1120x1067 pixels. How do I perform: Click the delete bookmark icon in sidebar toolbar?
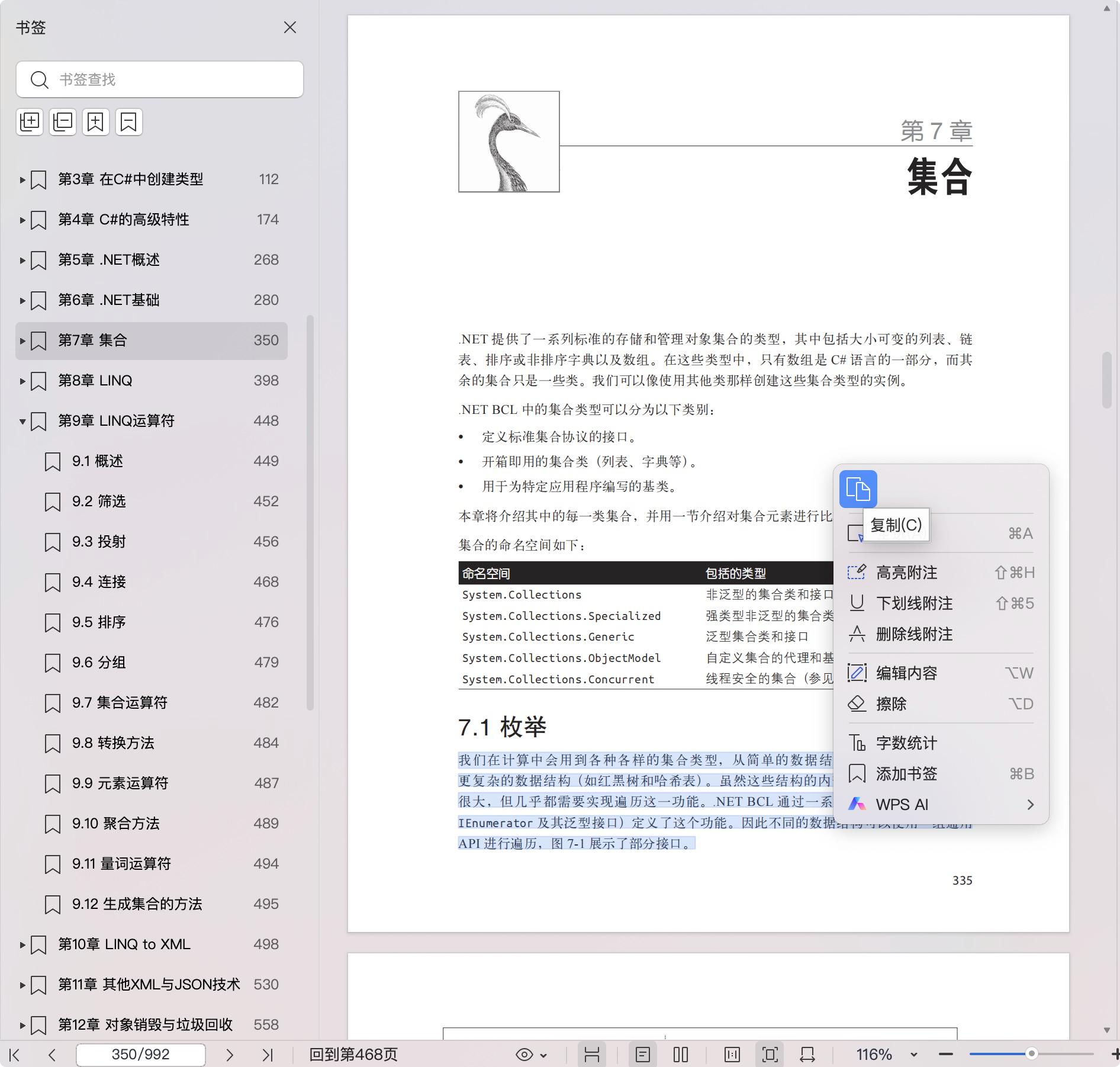tap(128, 122)
